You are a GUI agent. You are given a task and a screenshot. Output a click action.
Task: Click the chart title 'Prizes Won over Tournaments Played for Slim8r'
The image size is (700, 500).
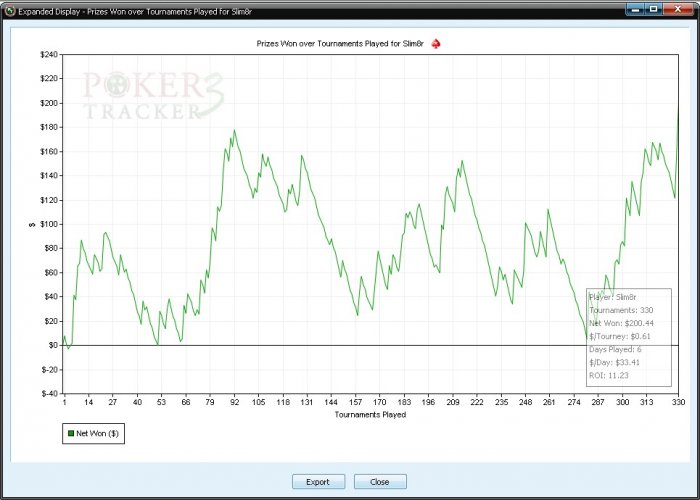click(340, 44)
